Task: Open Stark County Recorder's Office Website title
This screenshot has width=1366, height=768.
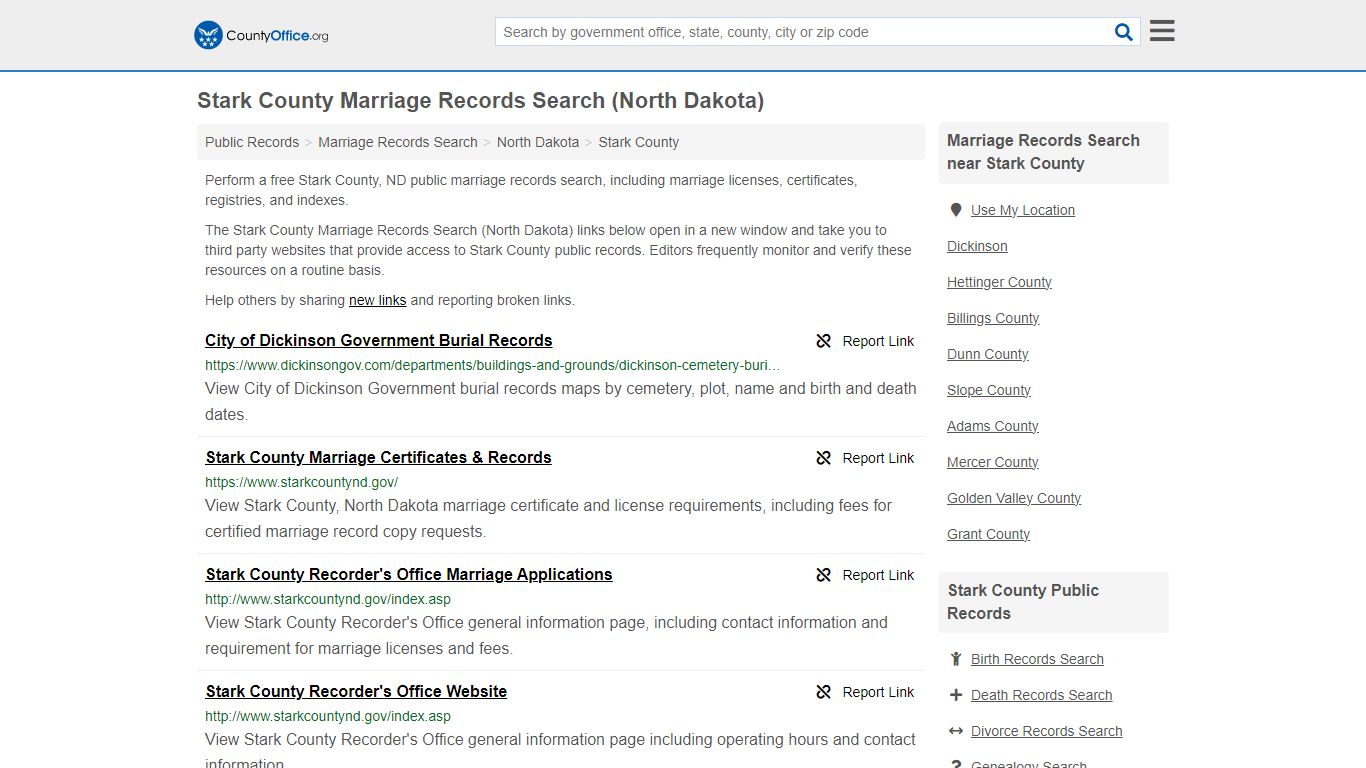Action: click(356, 692)
